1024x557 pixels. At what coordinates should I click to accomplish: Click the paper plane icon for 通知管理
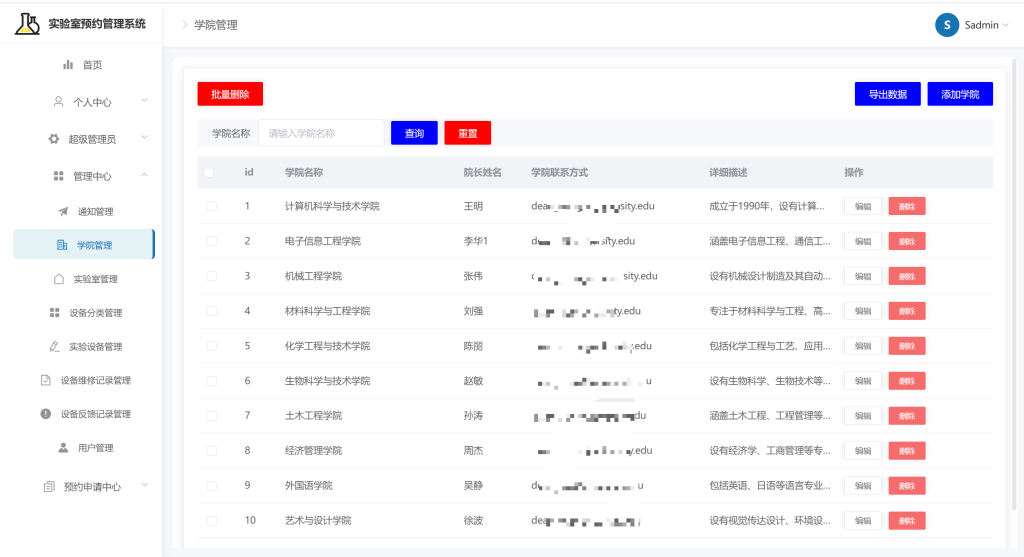(x=63, y=211)
